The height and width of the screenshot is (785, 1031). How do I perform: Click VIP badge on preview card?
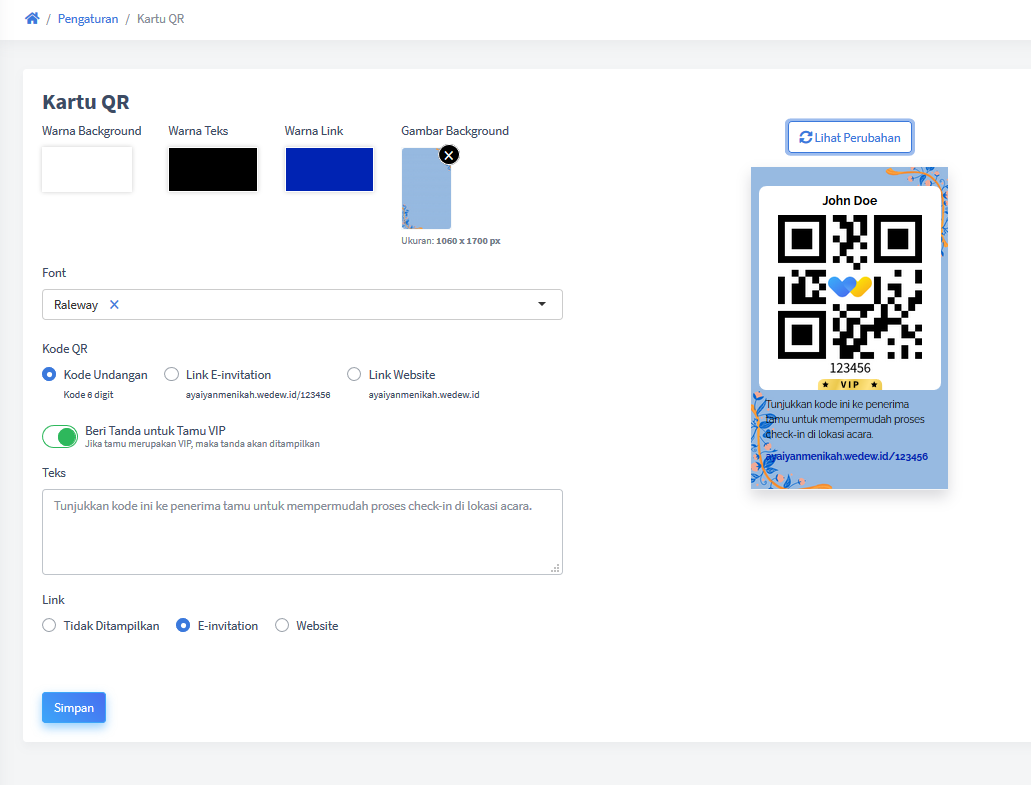pos(850,385)
